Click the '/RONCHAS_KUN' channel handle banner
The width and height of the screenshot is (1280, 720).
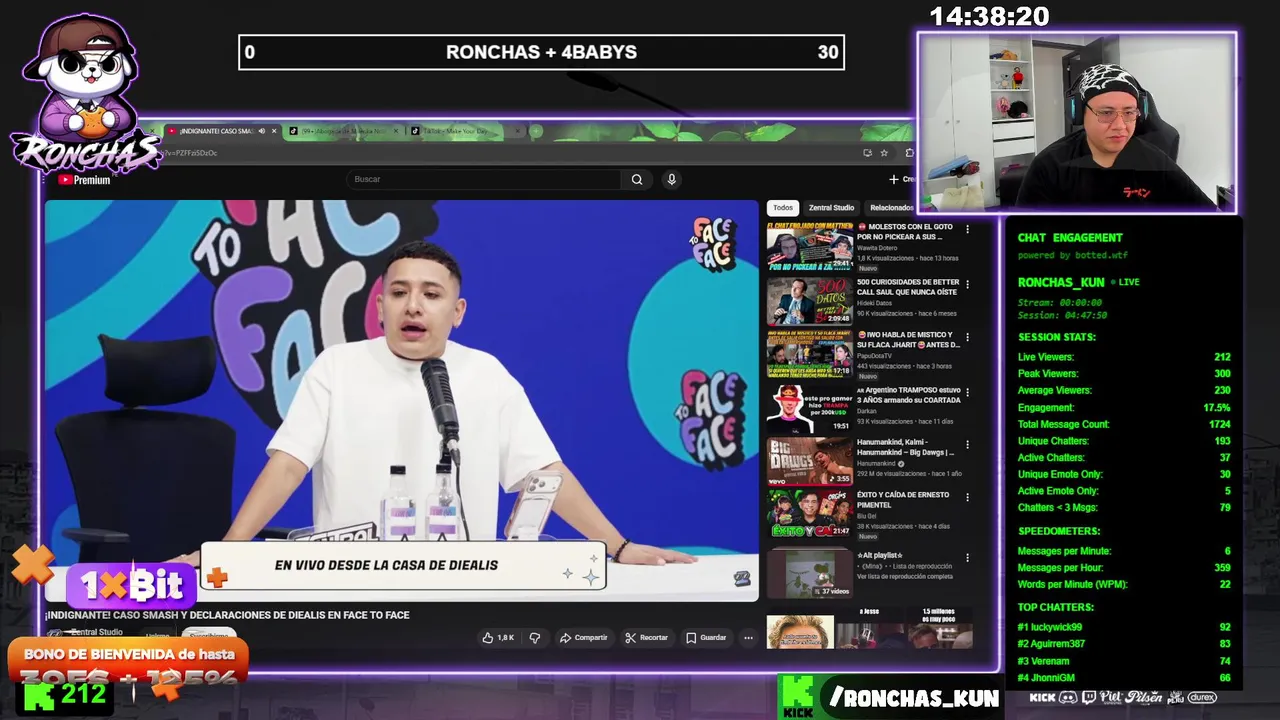pyautogui.click(x=912, y=698)
